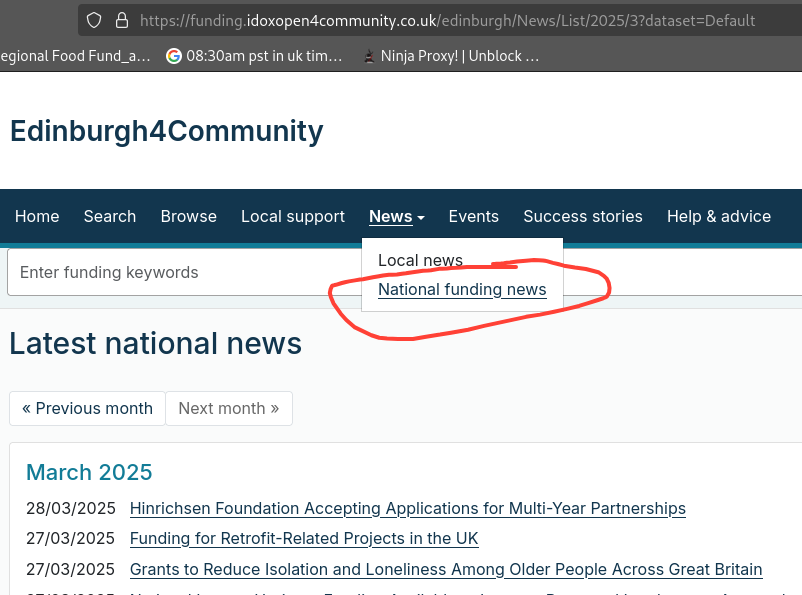Open the Ninja Proxy bookmark
The width and height of the screenshot is (802, 595).
coord(451,56)
